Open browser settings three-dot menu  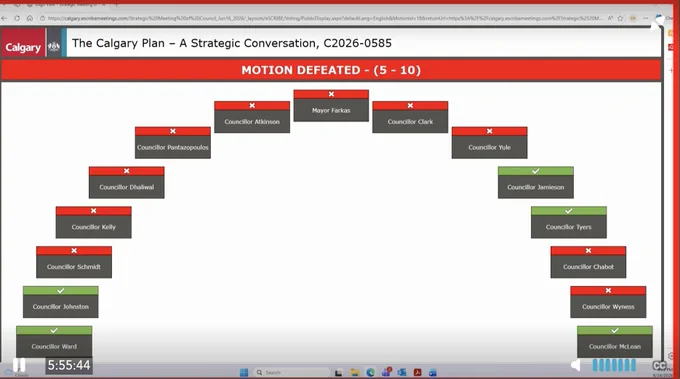click(x=646, y=18)
